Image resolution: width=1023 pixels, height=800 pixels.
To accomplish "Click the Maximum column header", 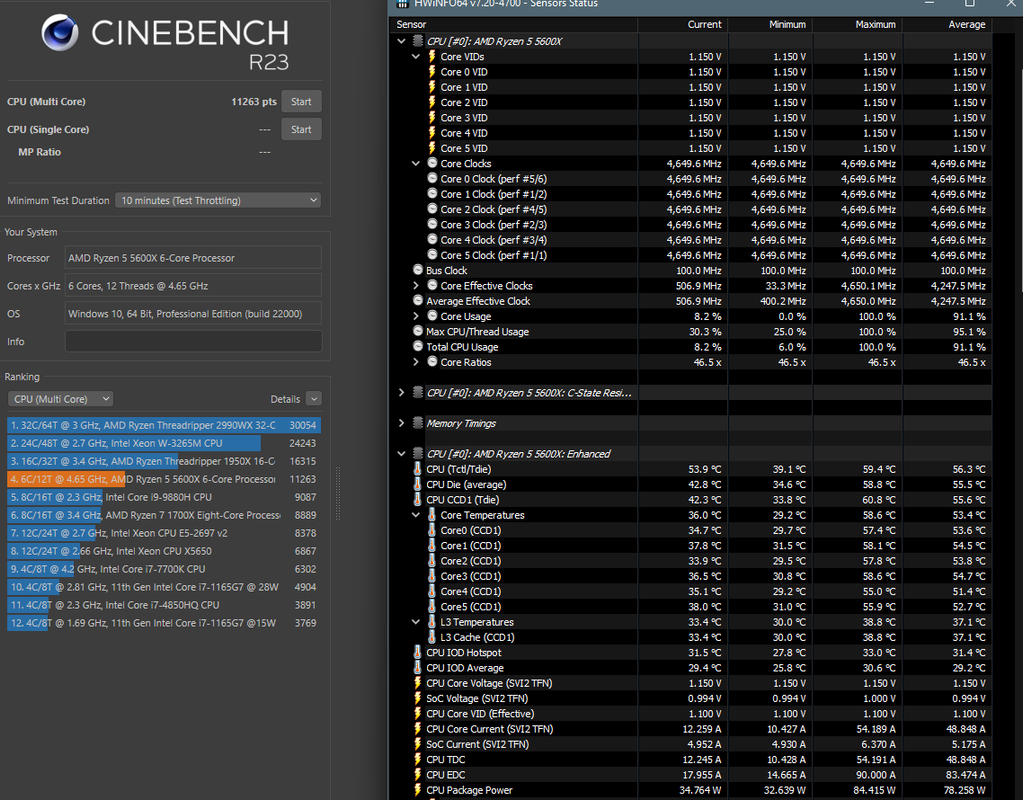I will [857, 24].
